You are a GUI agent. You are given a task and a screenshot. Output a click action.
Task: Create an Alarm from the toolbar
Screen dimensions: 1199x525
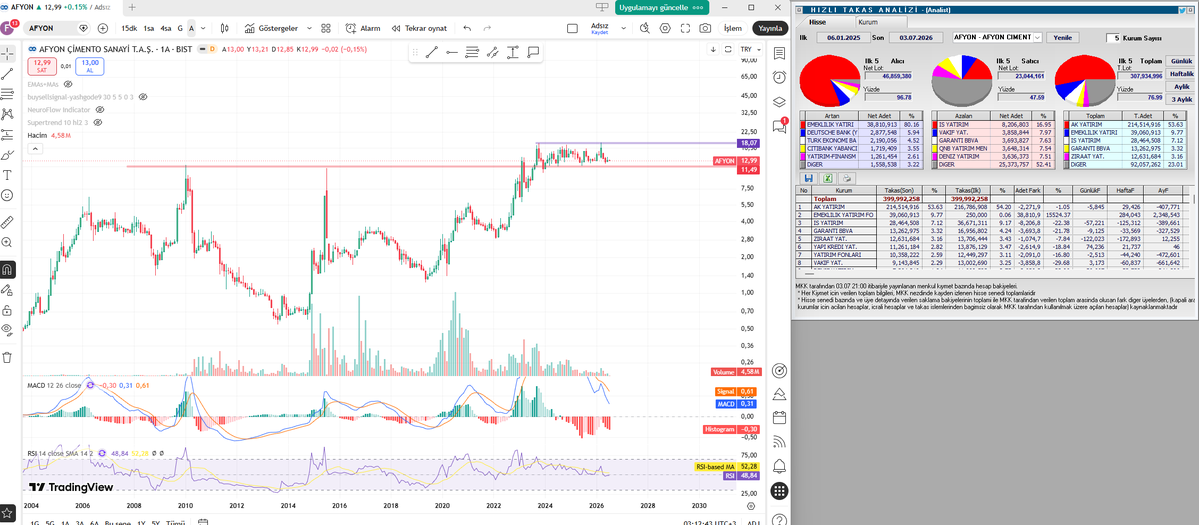363,28
